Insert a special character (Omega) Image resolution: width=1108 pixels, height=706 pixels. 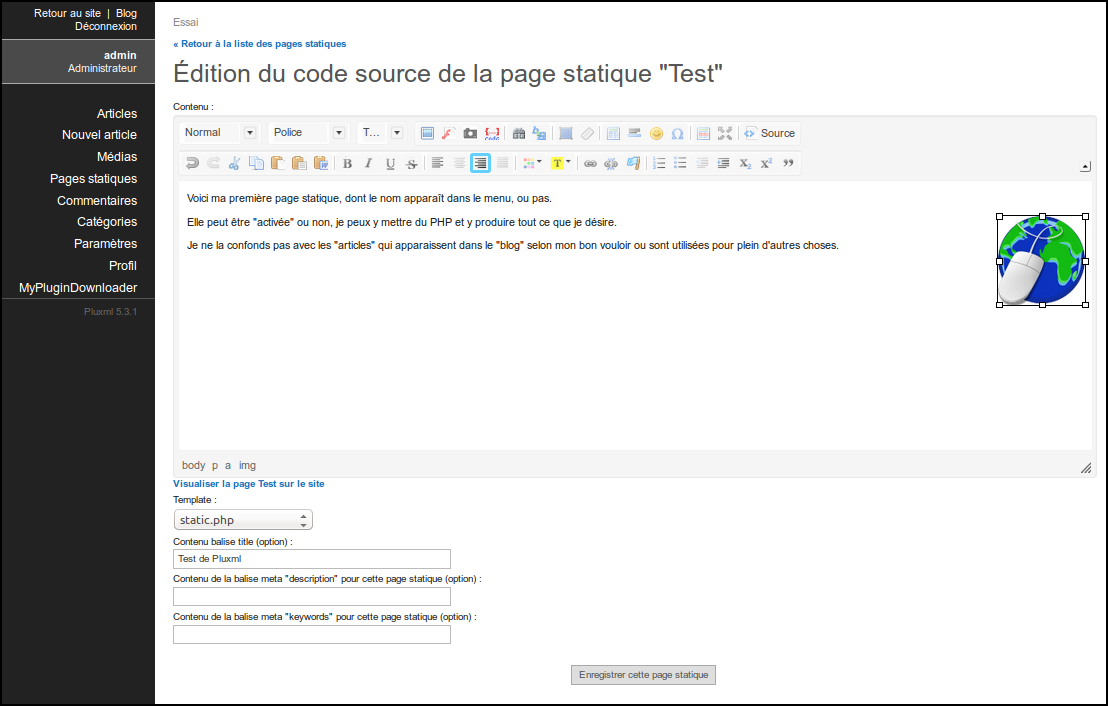coord(677,133)
